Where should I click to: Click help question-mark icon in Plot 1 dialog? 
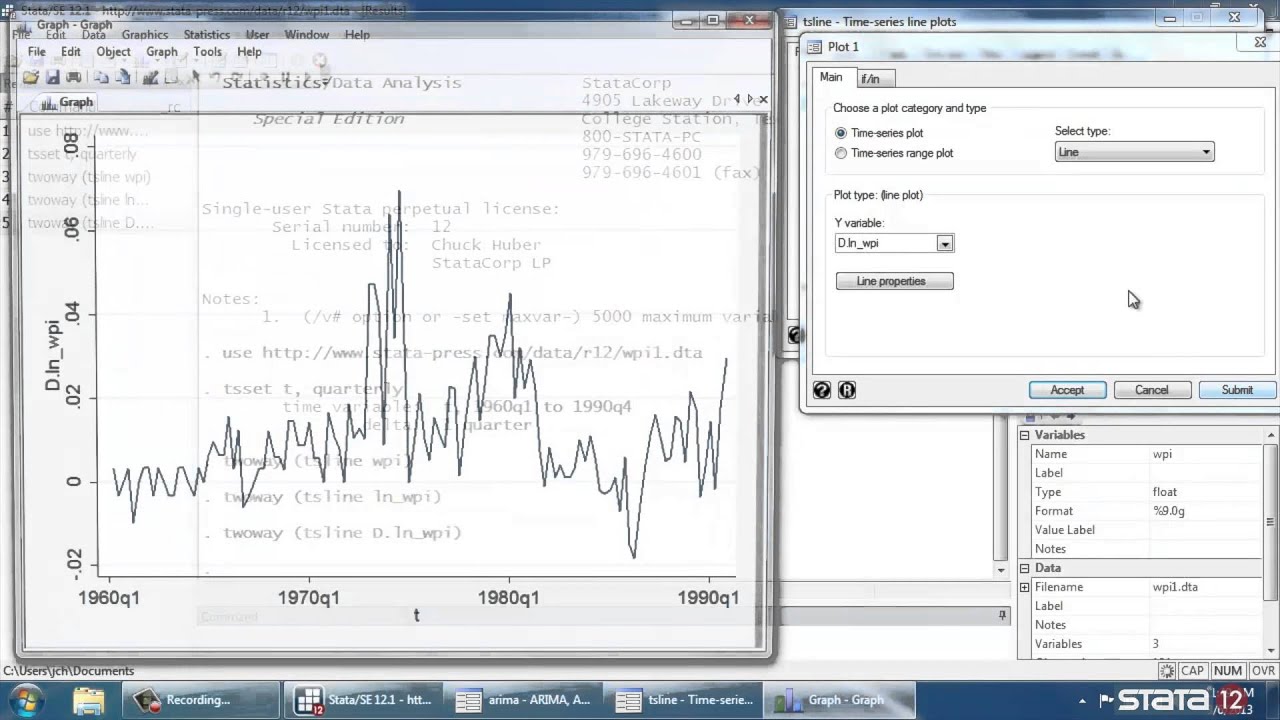822,390
